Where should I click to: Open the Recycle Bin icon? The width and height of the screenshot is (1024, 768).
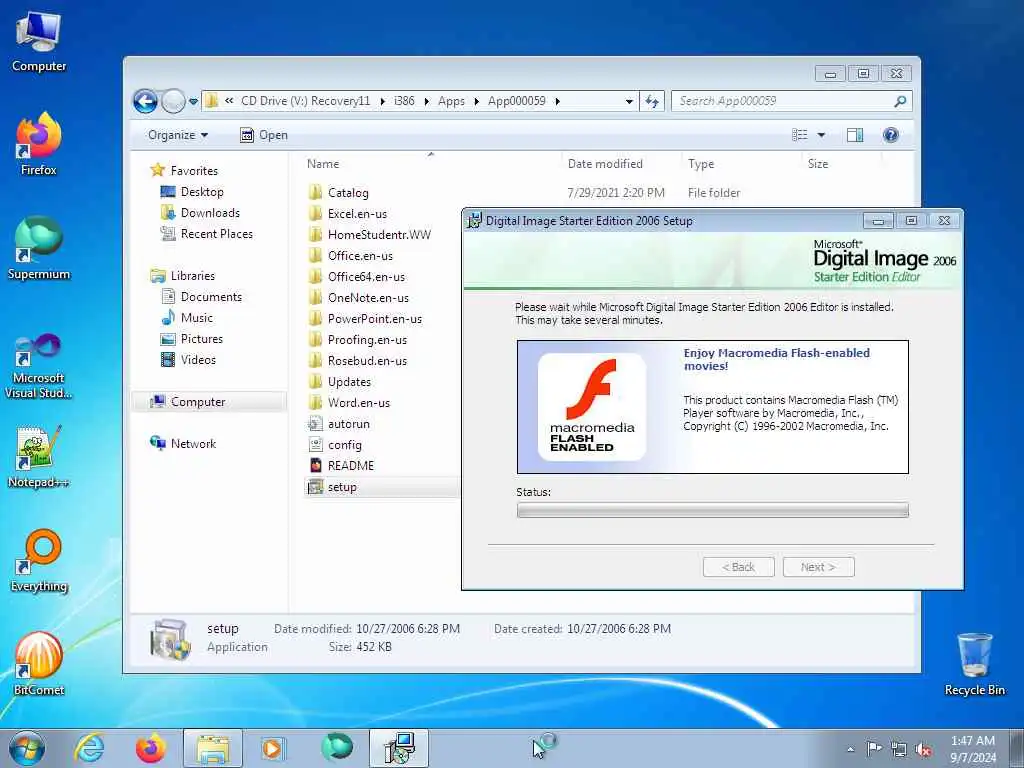click(x=974, y=664)
